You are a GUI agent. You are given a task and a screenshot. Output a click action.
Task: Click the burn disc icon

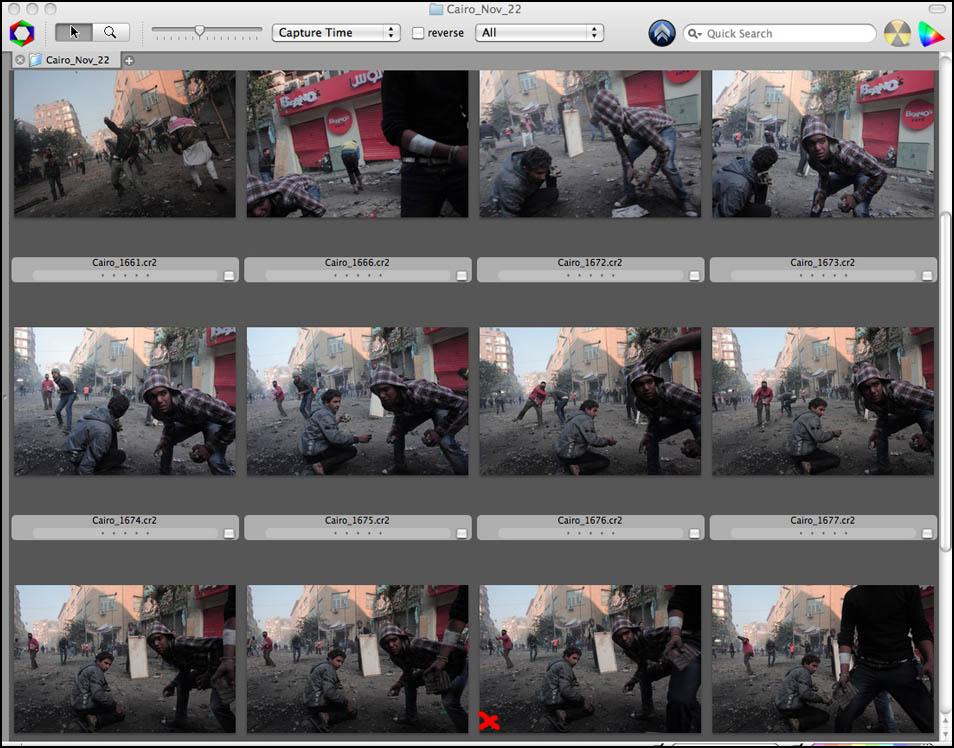point(897,33)
